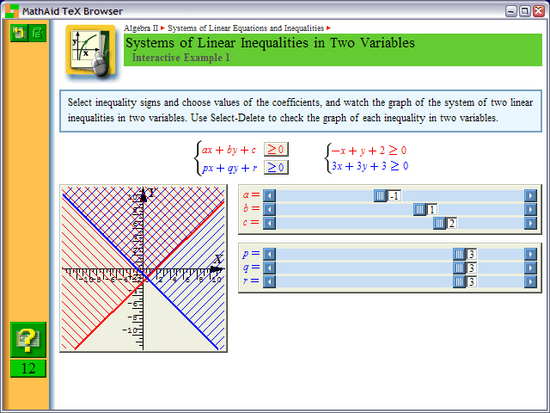Click the red formula ax + by + c

click(x=229, y=150)
